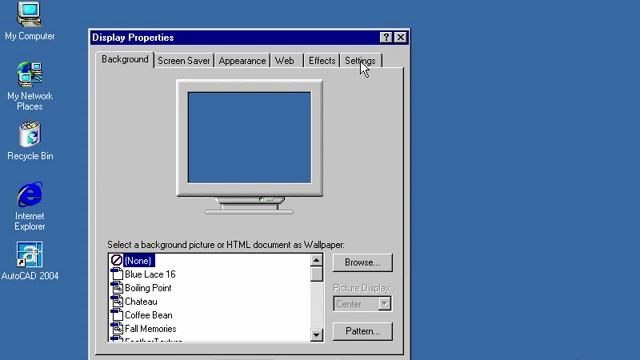This screenshot has width=640, height=360.
Task: Click the Blue Lace 16 file icon
Action: [117, 274]
